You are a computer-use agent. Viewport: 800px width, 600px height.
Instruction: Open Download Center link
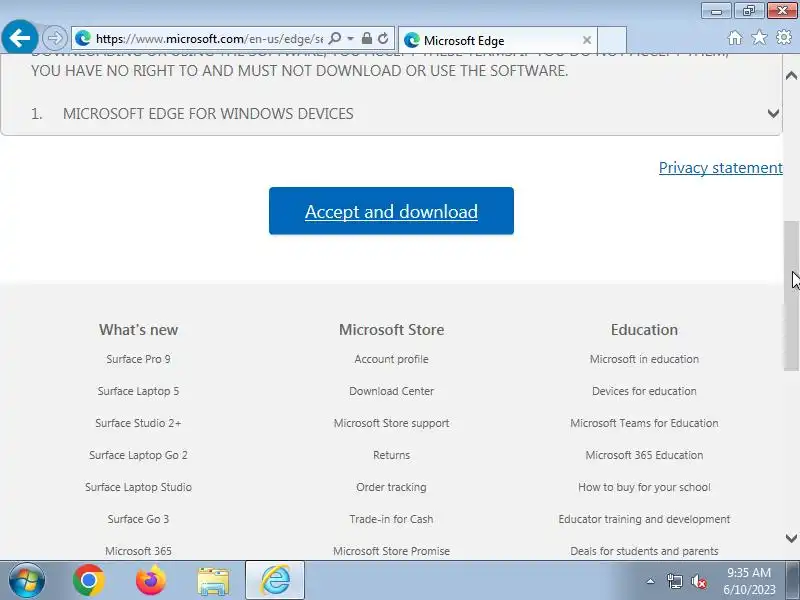391,391
